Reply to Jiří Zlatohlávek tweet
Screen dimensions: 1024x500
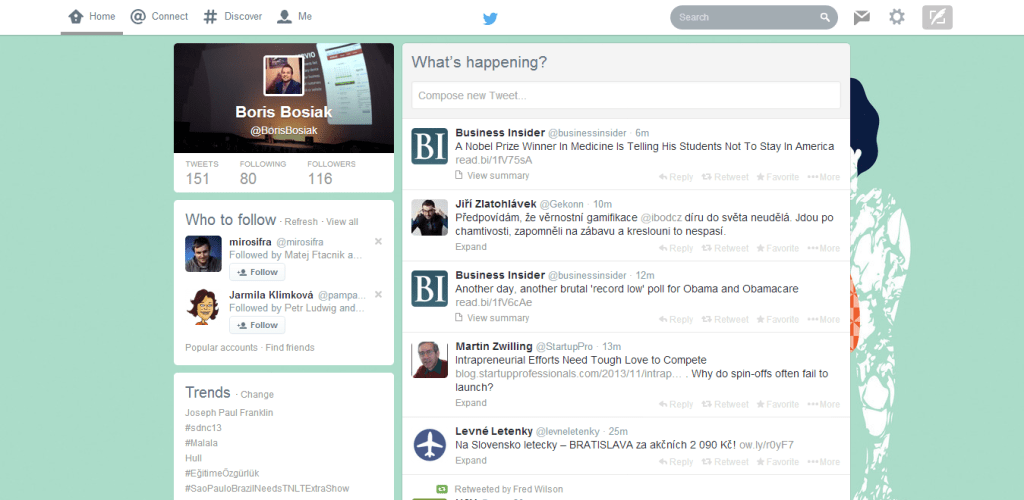[x=676, y=248]
